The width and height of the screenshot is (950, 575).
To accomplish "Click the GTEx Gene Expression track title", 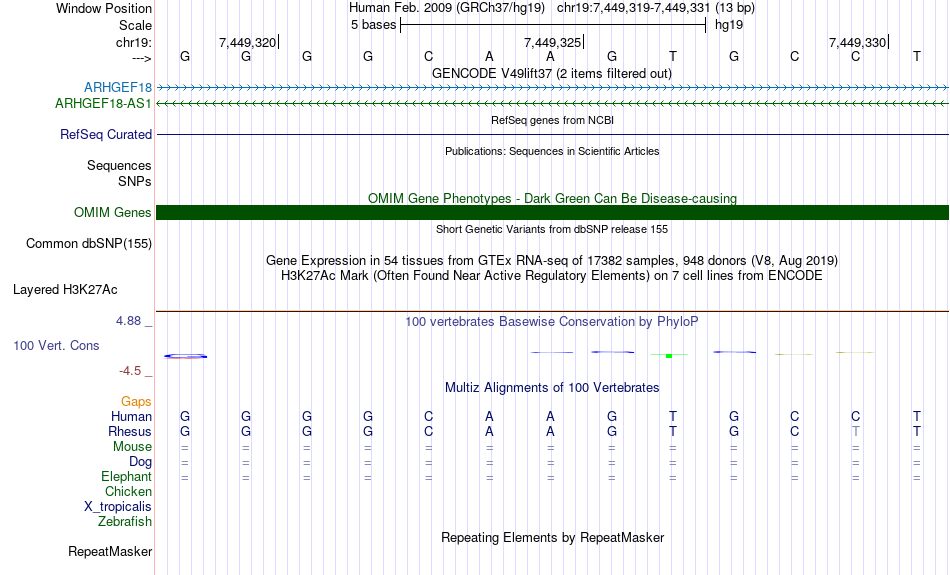I will point(552,261).
